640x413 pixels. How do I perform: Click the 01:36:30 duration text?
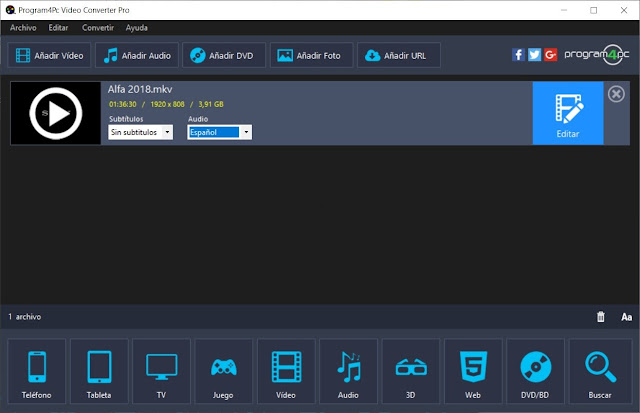122,104
